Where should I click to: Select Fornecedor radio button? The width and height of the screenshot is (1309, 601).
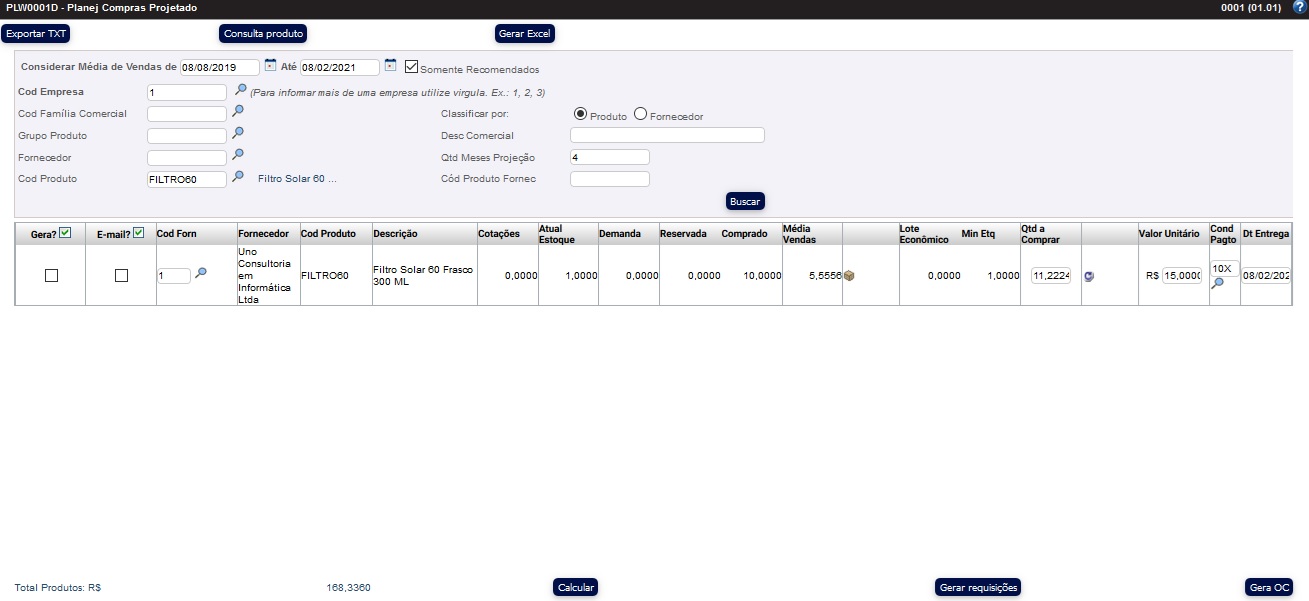[640, 115]
